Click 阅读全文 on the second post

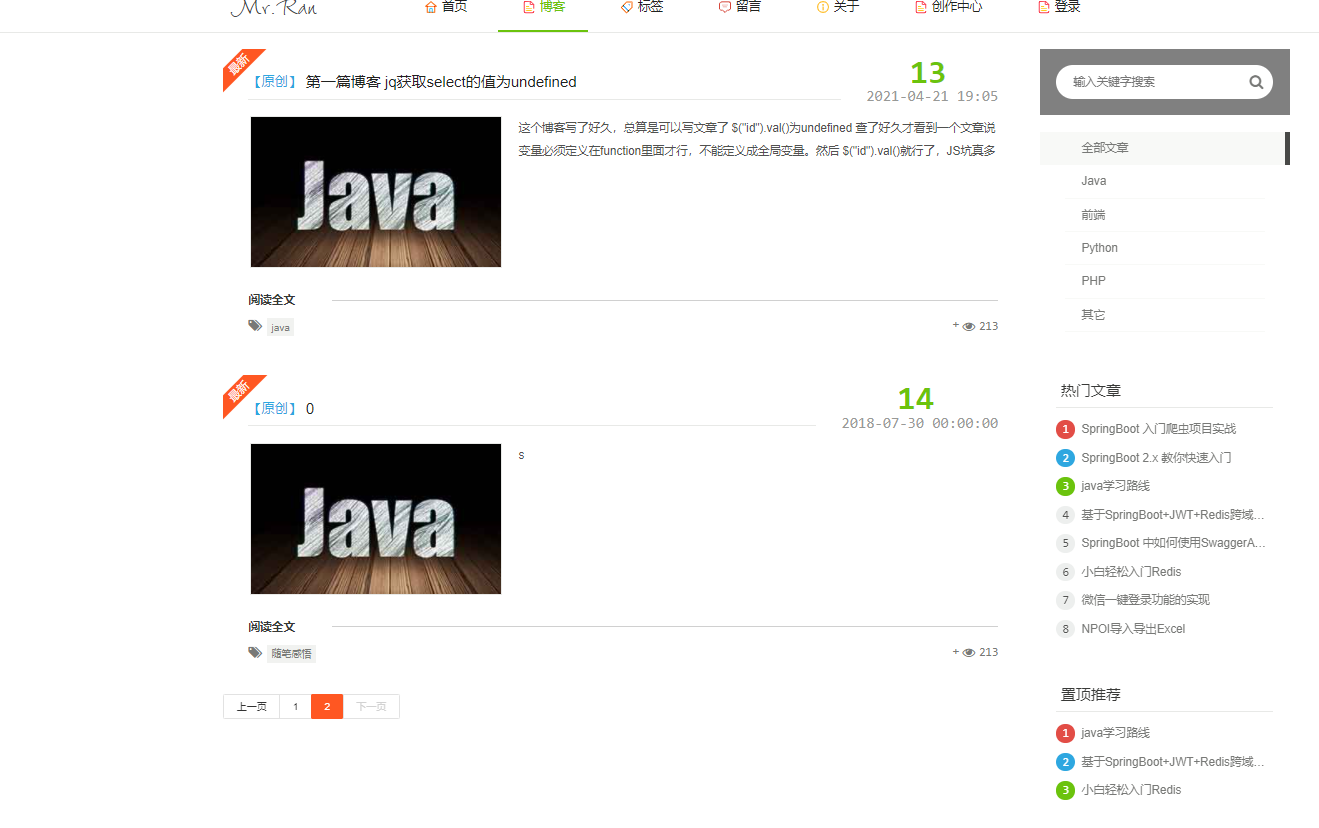click(272, 627)
